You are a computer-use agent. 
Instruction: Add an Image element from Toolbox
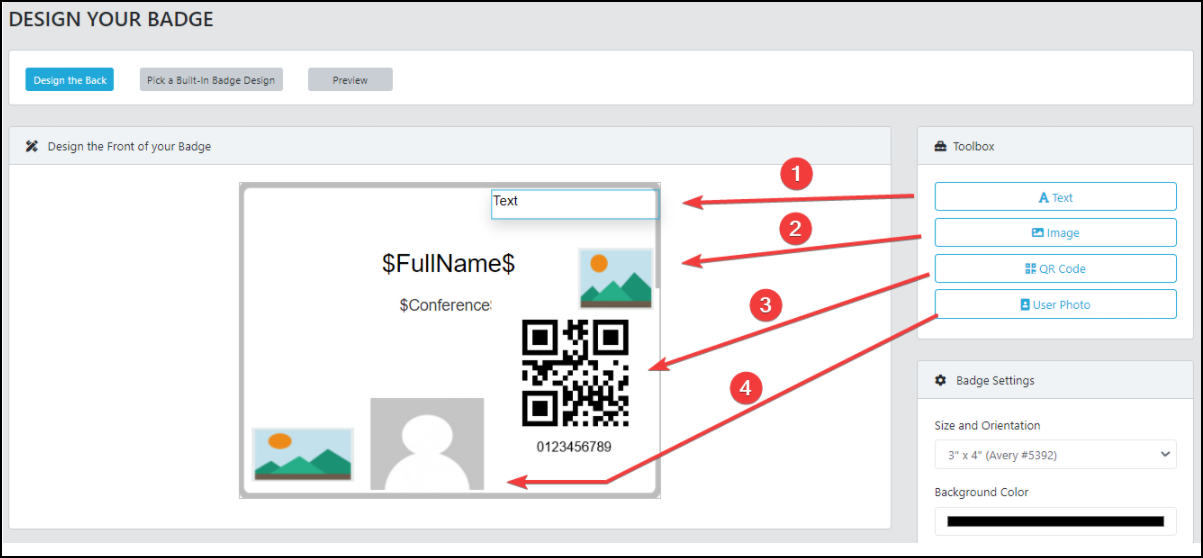(x=1055, y=233)
